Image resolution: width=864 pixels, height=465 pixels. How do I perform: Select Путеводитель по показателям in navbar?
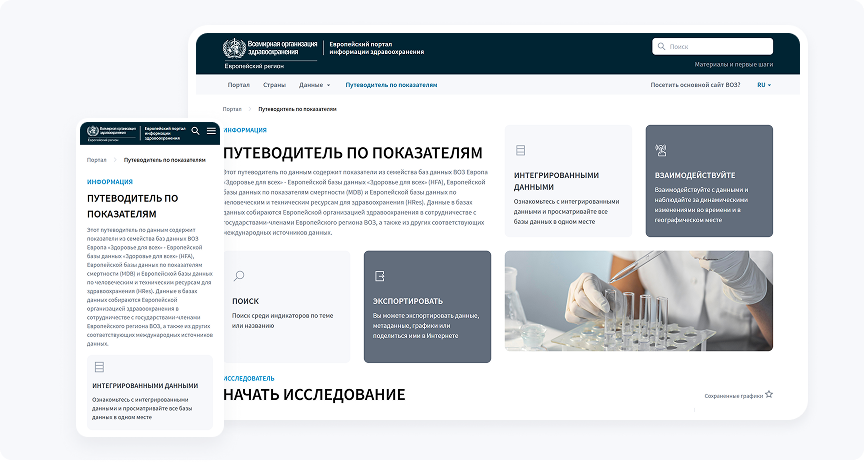[x=391, y=85]
